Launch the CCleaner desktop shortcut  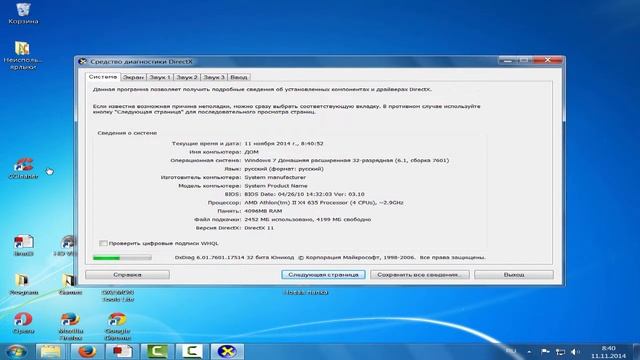tap(23, 168)
